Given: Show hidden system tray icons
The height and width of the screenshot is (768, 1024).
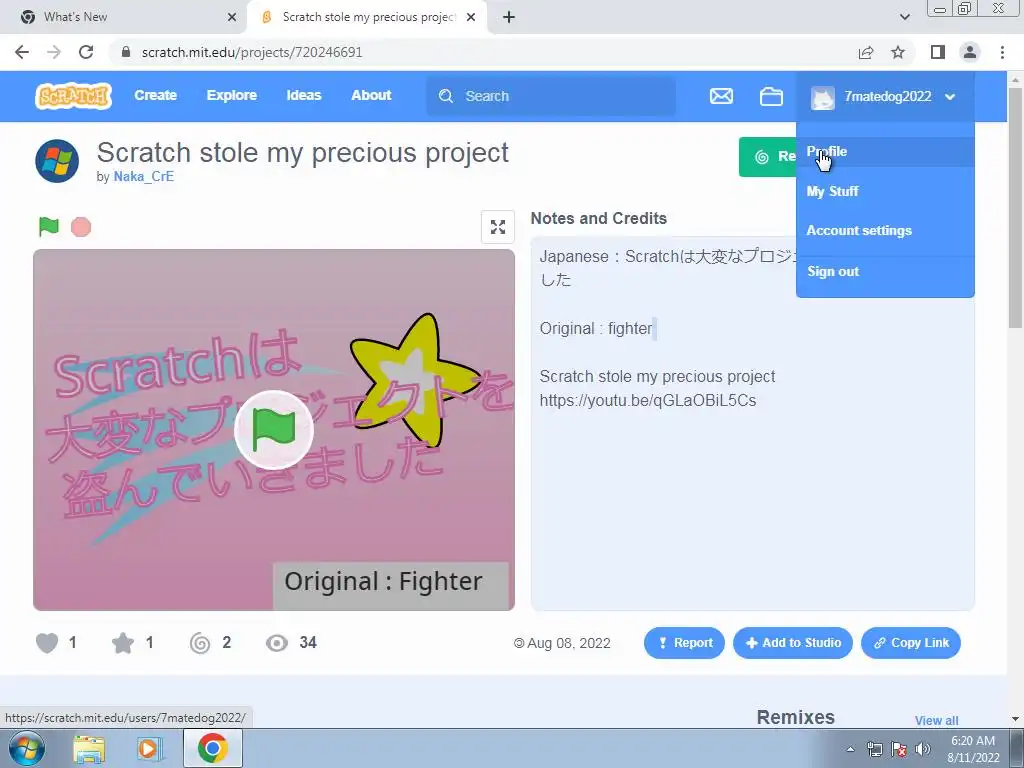Looking at the screenshot, I should pos(850,749).
